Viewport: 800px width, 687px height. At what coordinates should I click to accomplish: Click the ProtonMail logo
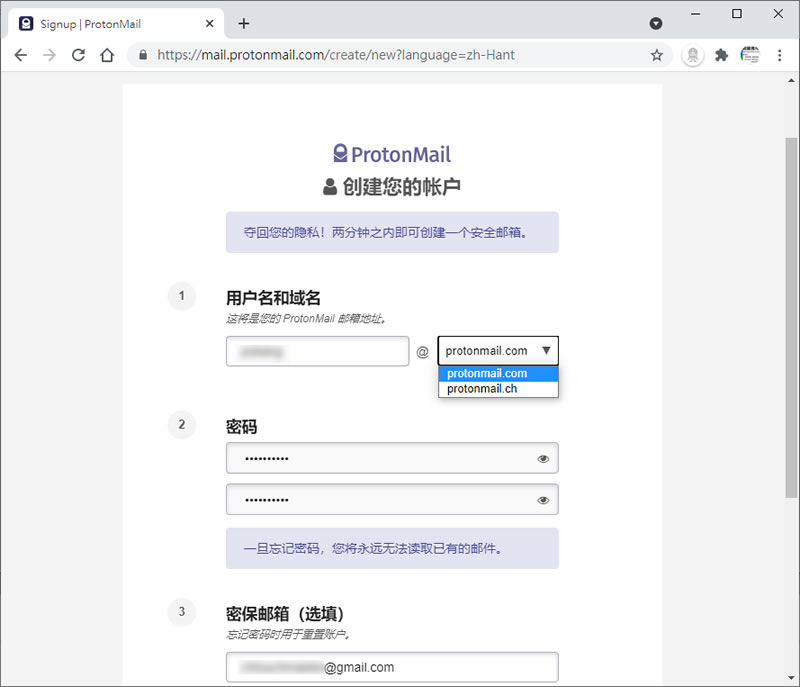tap(392, 154)
